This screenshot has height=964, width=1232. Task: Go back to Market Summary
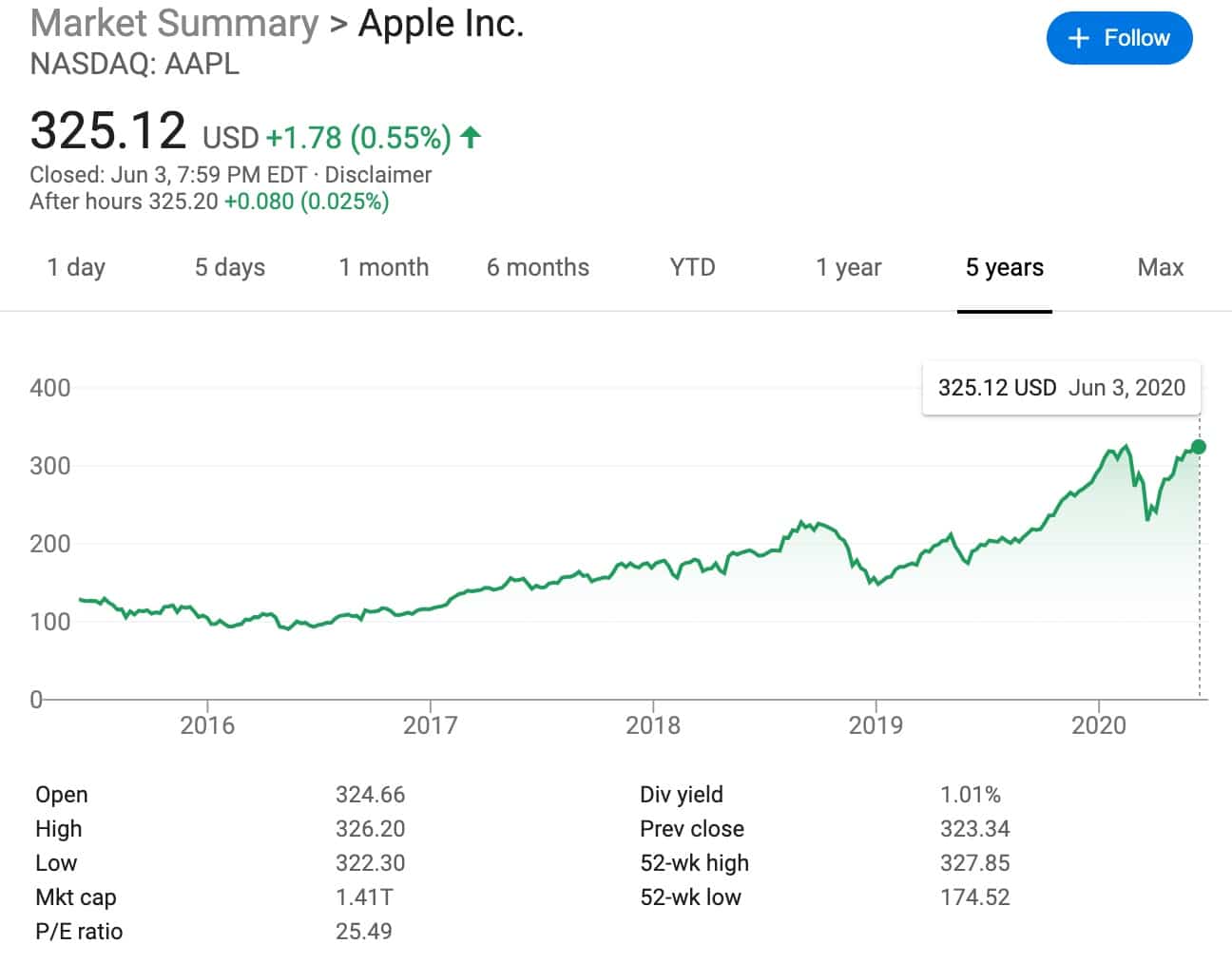pyautogui.click(x=174, y=23)
